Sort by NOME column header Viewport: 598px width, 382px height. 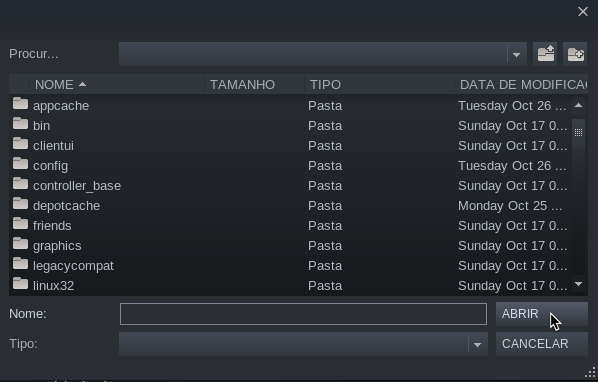(x=117, y=85)
